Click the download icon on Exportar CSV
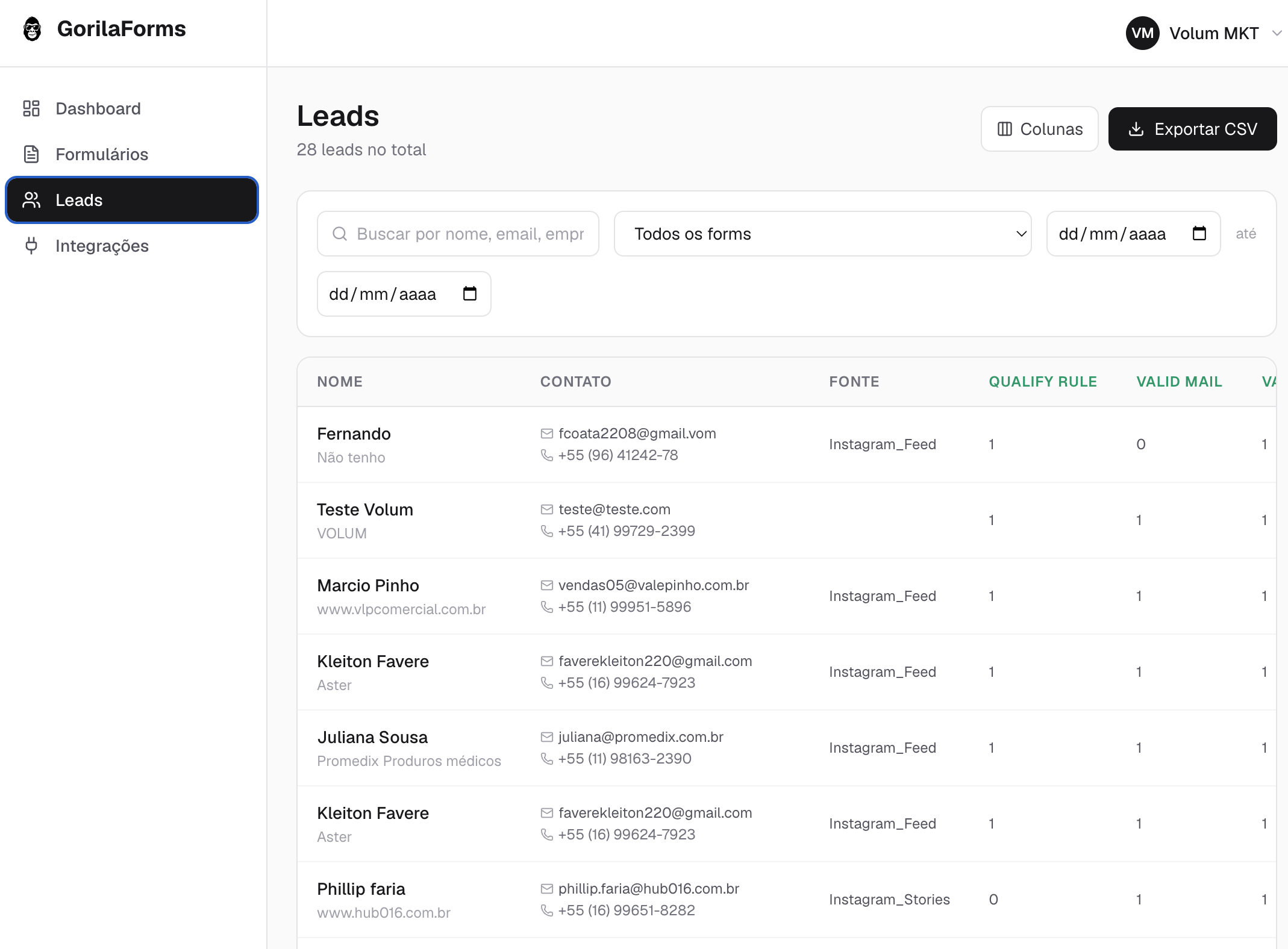The width and height of the screenshot is (1288, 949). [1136, 129]
